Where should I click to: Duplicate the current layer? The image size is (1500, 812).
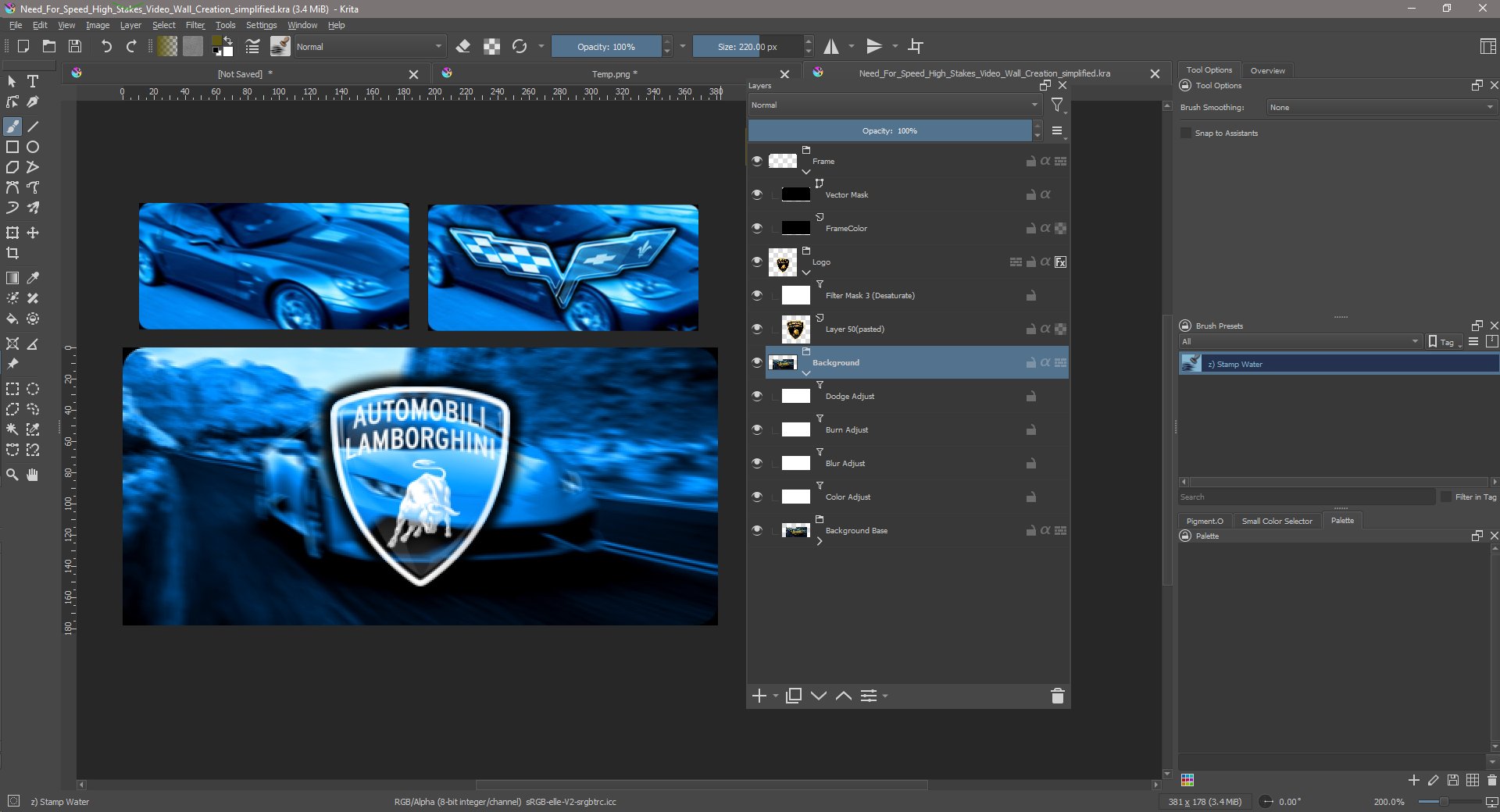coord(794,696)
